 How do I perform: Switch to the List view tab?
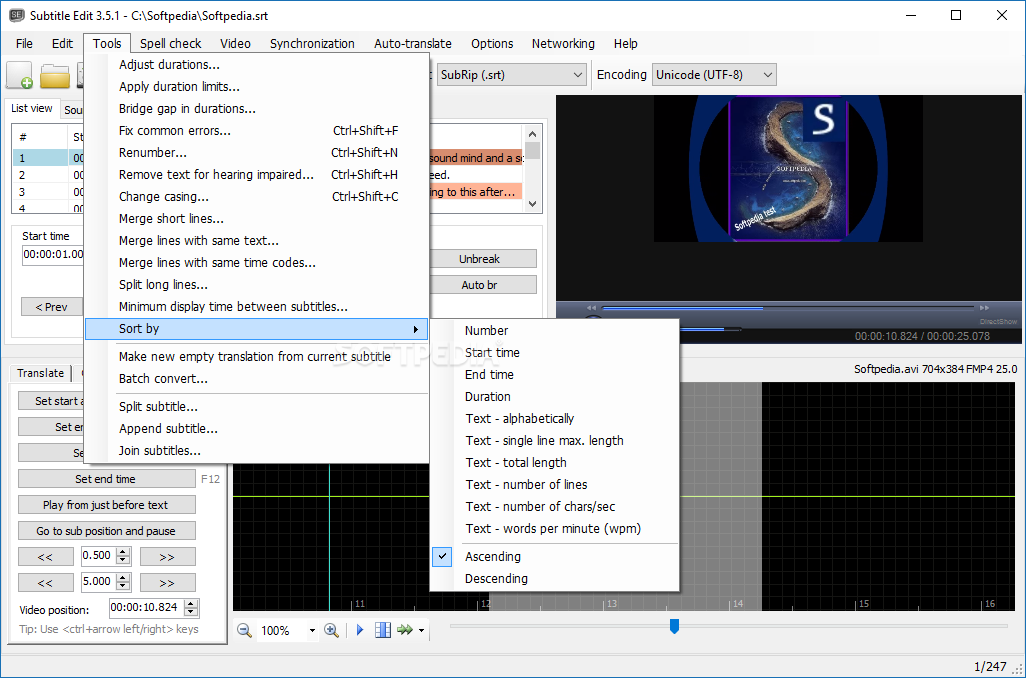coord(31,109)
